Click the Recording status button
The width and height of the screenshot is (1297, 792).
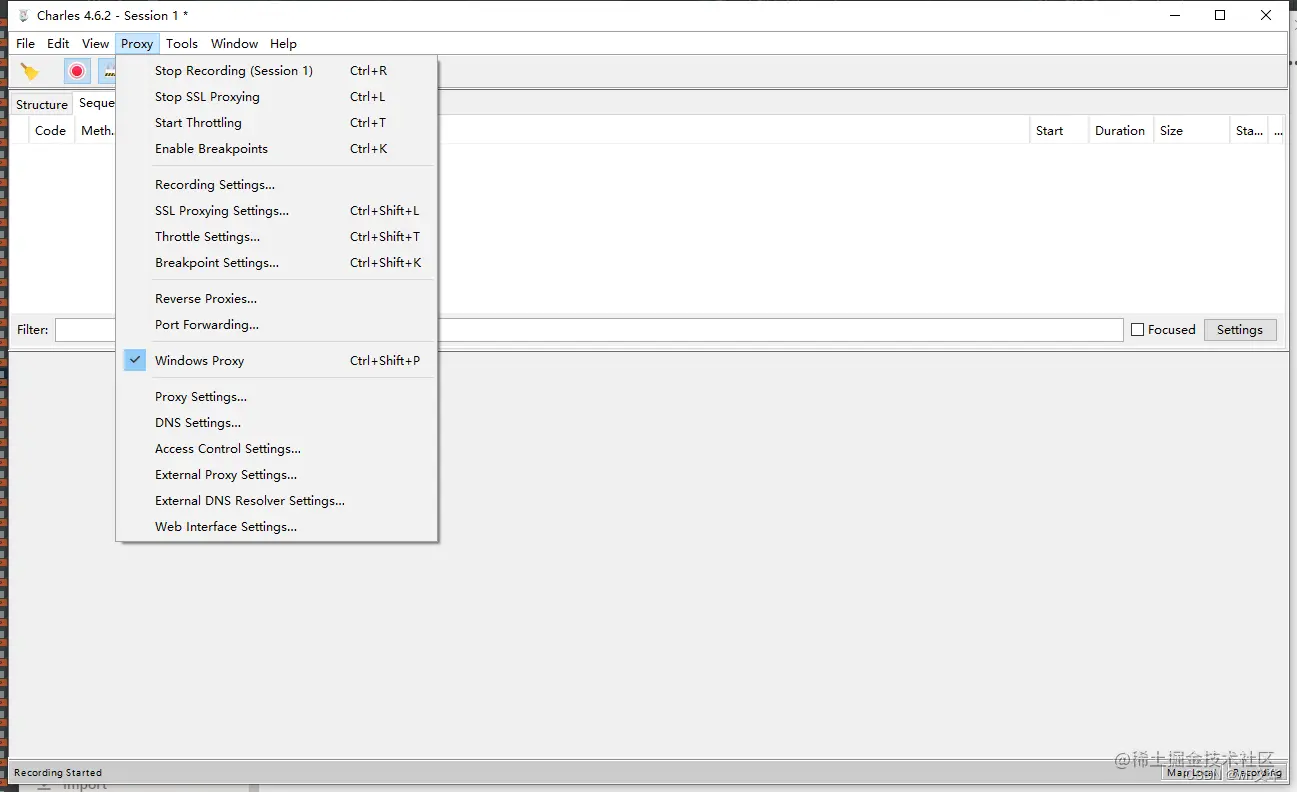(1256, 773)
